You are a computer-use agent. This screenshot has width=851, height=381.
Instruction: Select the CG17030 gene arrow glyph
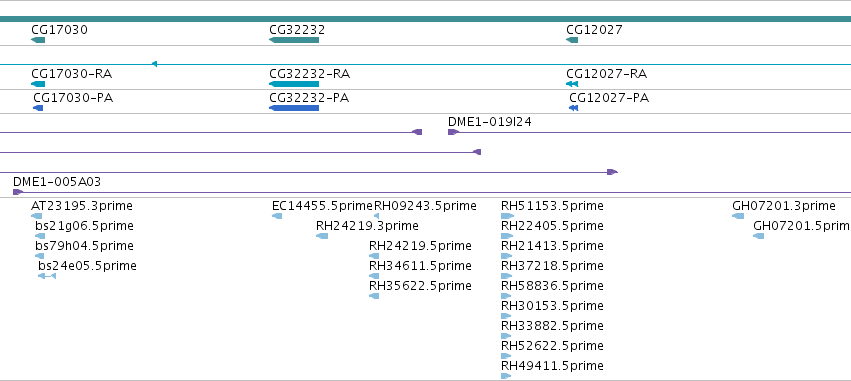[x=38, y=40]
